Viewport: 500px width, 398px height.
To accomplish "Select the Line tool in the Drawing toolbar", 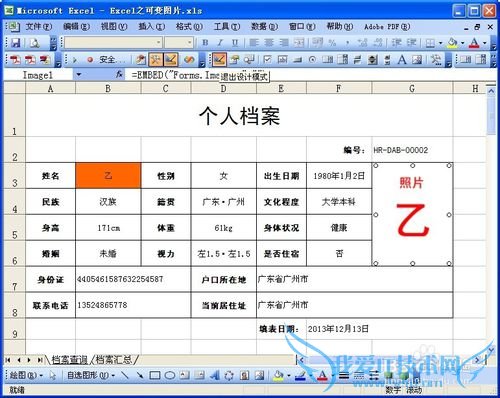I will coord(125,376).
